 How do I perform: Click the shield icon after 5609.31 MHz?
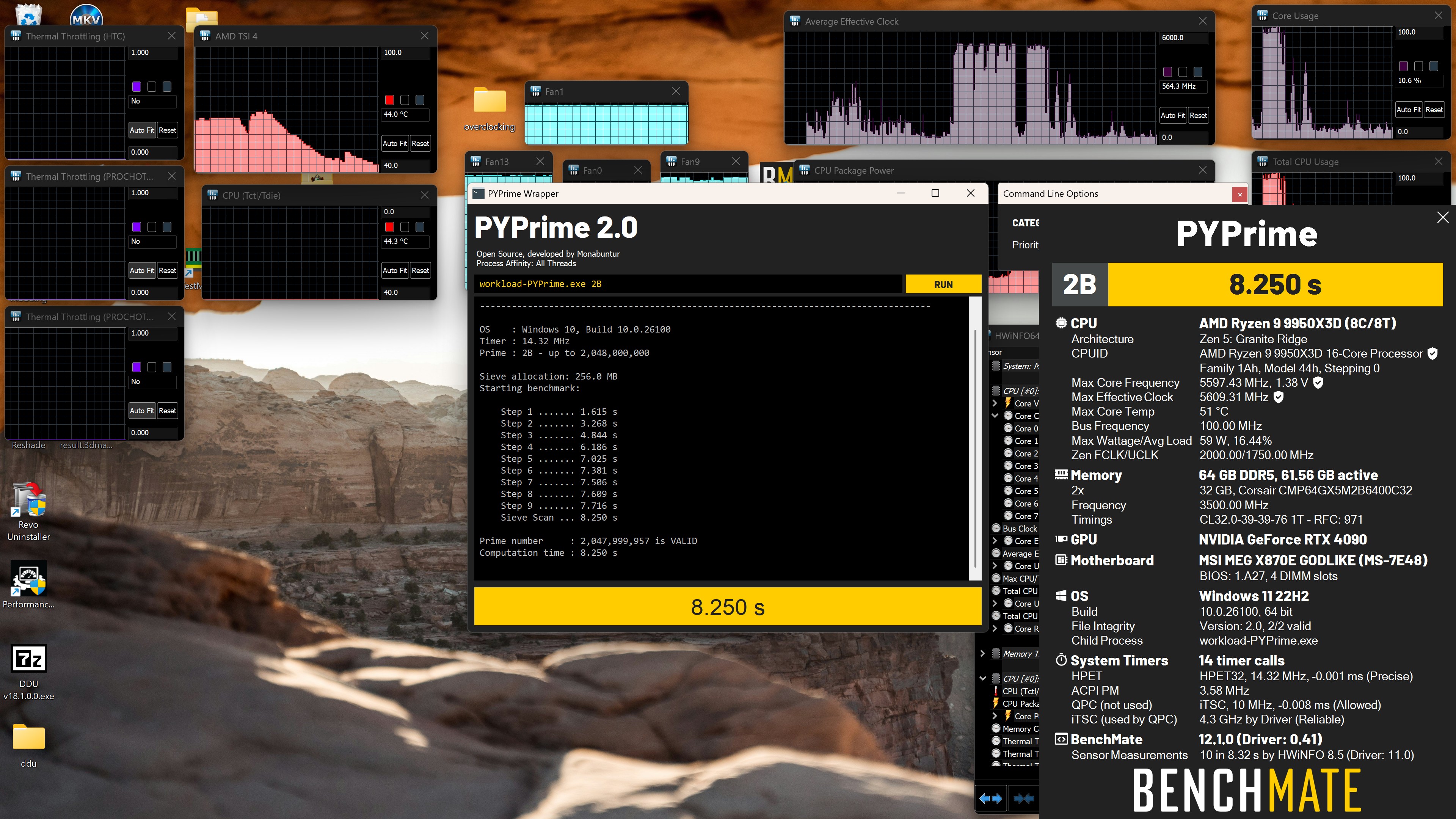1279,397
